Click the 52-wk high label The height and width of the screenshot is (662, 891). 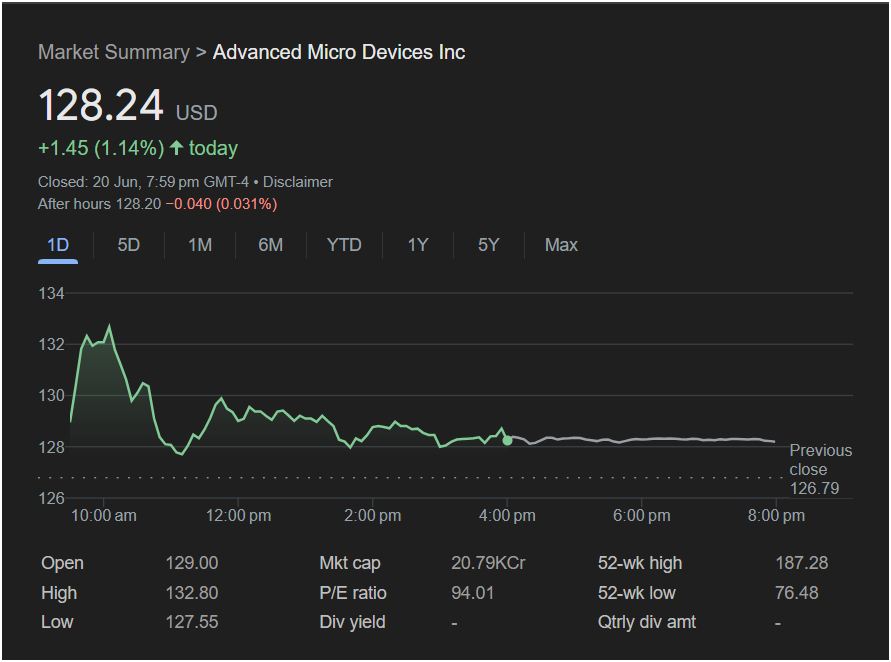(x=640, y=563)
